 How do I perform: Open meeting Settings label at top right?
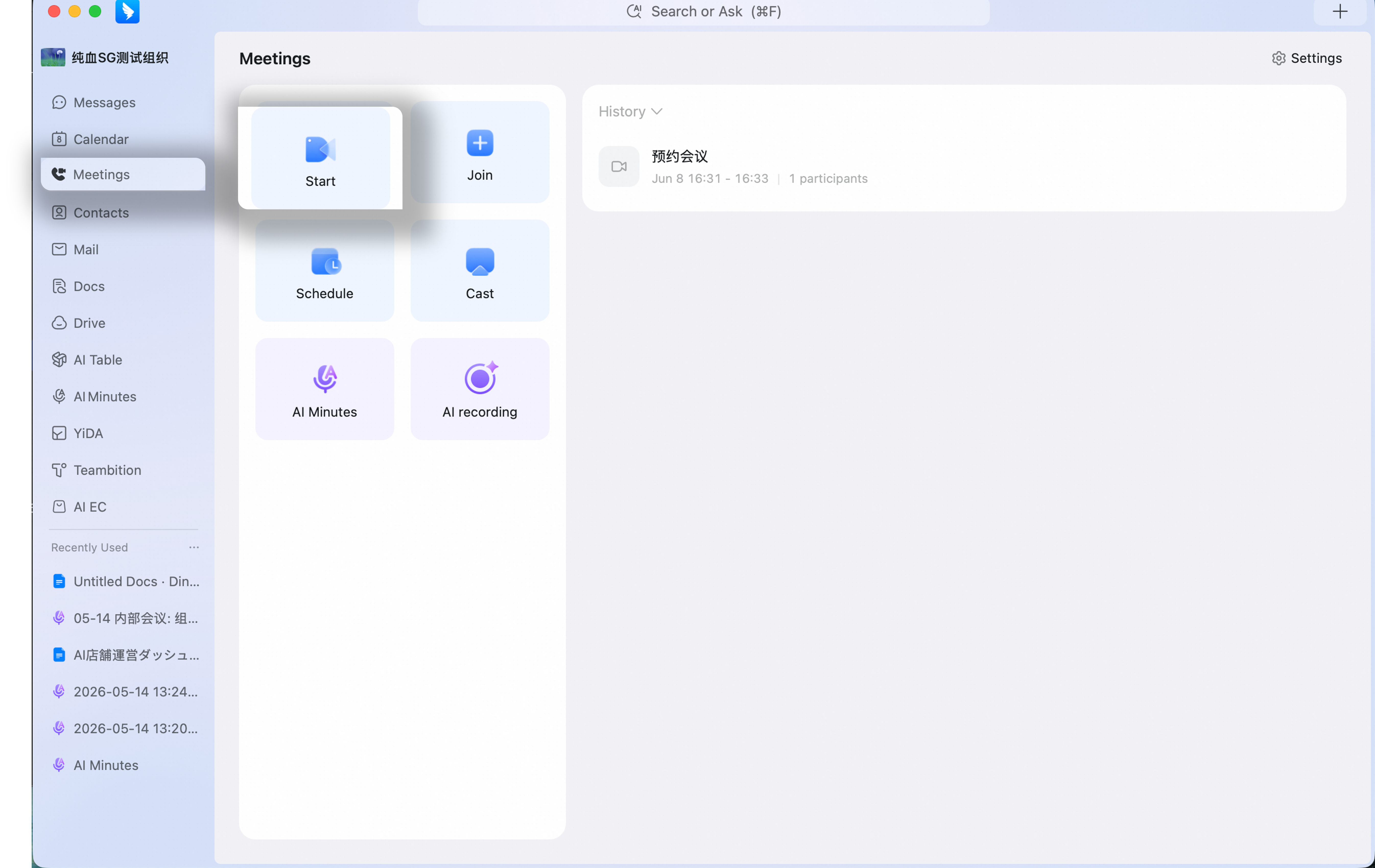pyautogui.click(x=1316, y=58)
